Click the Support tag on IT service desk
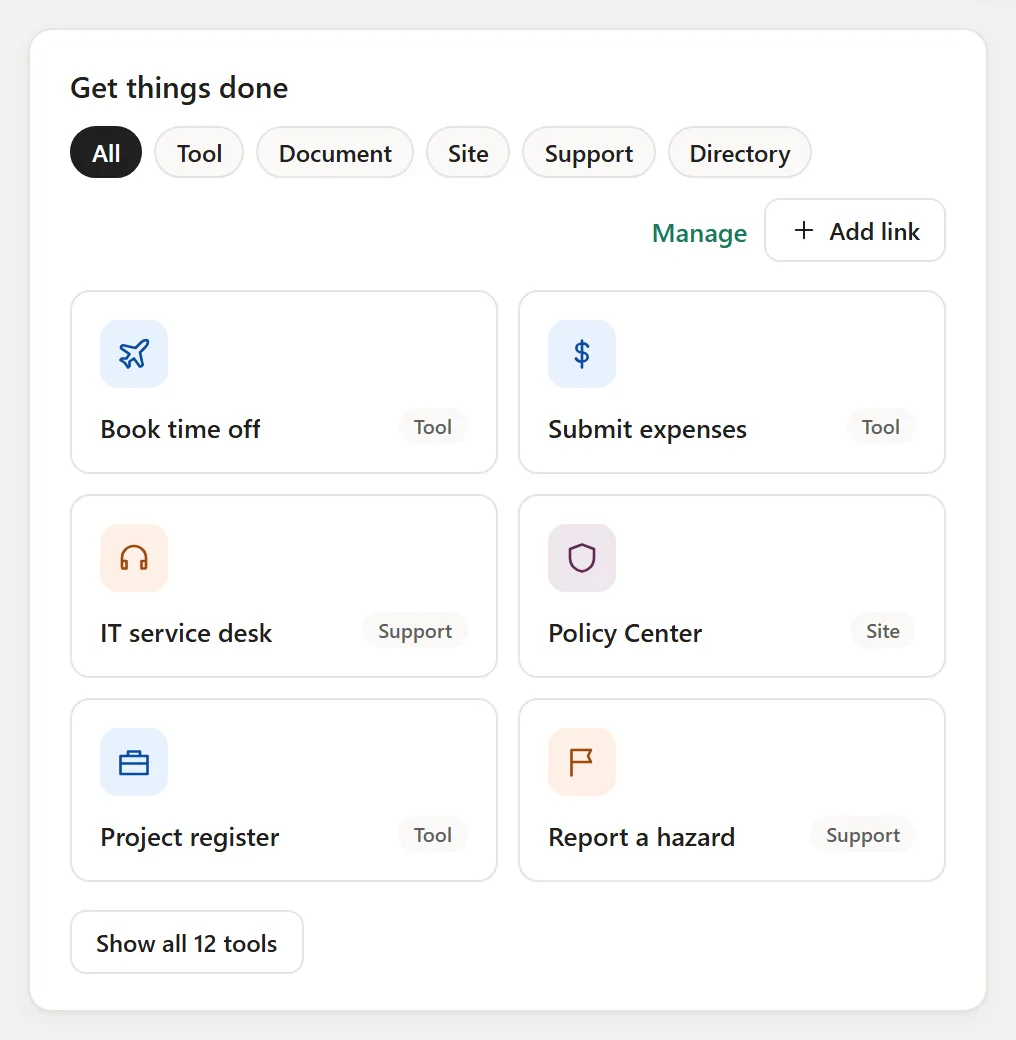Screen dimensions: 1016x1040 (x=415, y=631)
